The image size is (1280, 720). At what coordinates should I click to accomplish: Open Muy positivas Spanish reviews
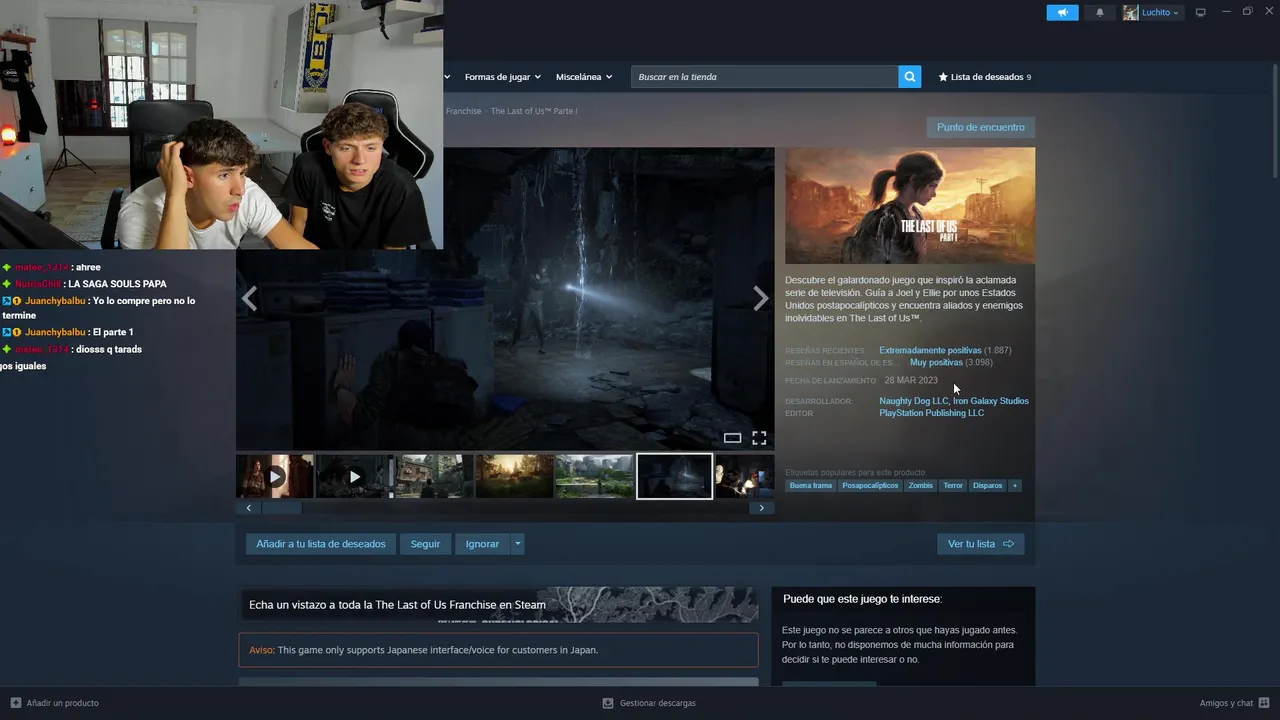[936, 362]
